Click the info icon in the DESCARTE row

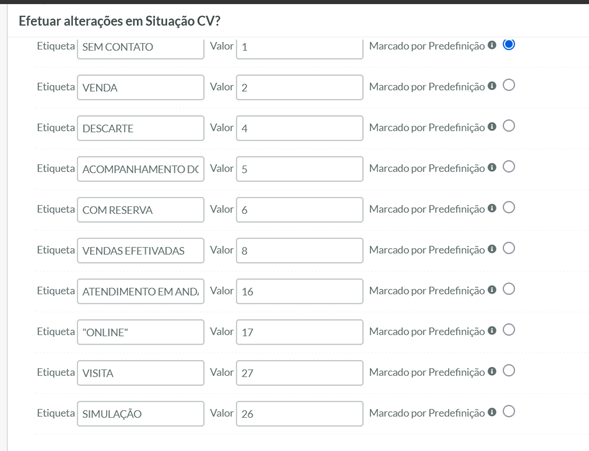point(492,127)
